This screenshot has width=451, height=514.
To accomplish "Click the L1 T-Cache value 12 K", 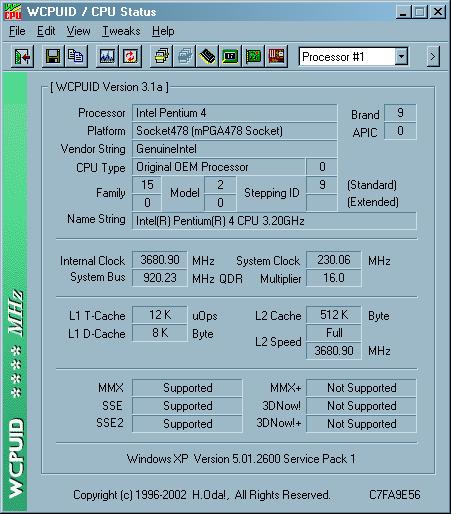I will coord(160,315).
